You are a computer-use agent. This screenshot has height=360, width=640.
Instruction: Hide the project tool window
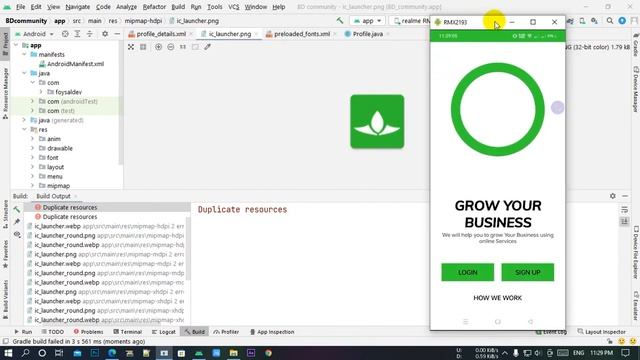(117, 34)
